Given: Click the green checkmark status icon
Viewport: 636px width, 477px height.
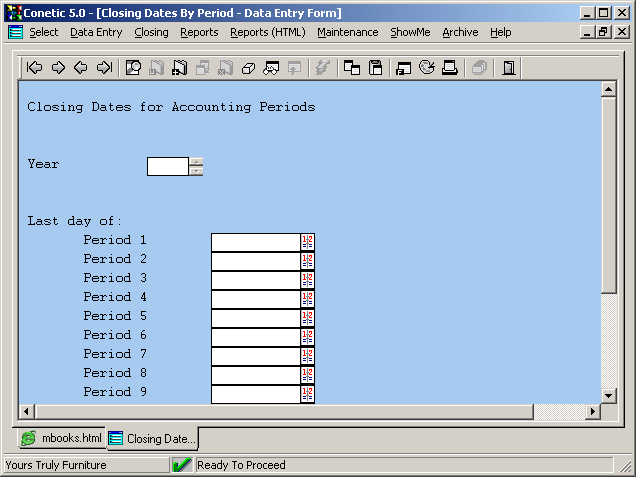Looking at the screenshot, I should point(182,465).
